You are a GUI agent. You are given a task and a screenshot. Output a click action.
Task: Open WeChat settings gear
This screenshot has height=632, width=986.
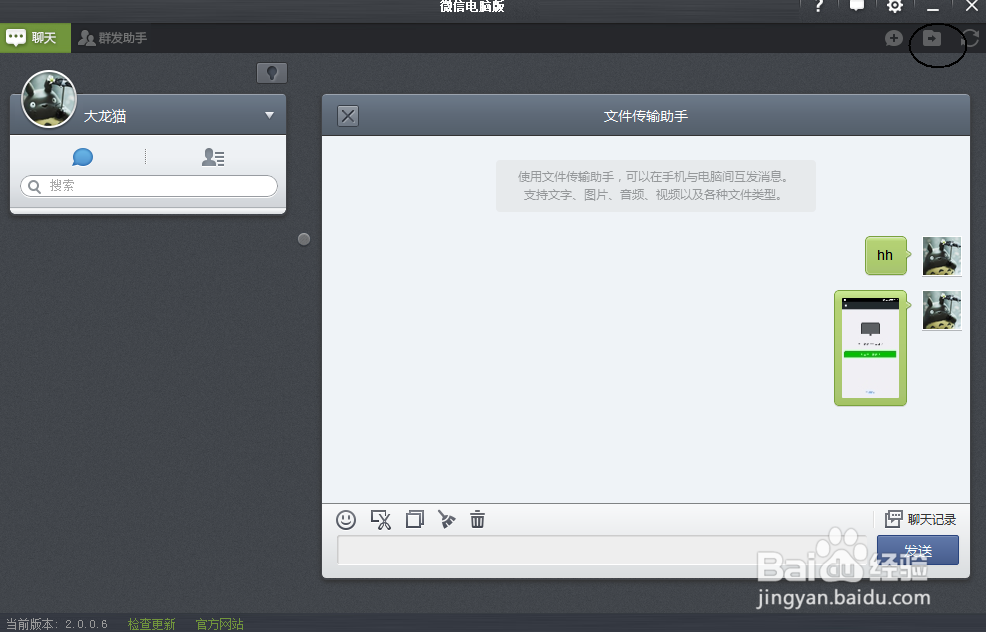(893, 6)
